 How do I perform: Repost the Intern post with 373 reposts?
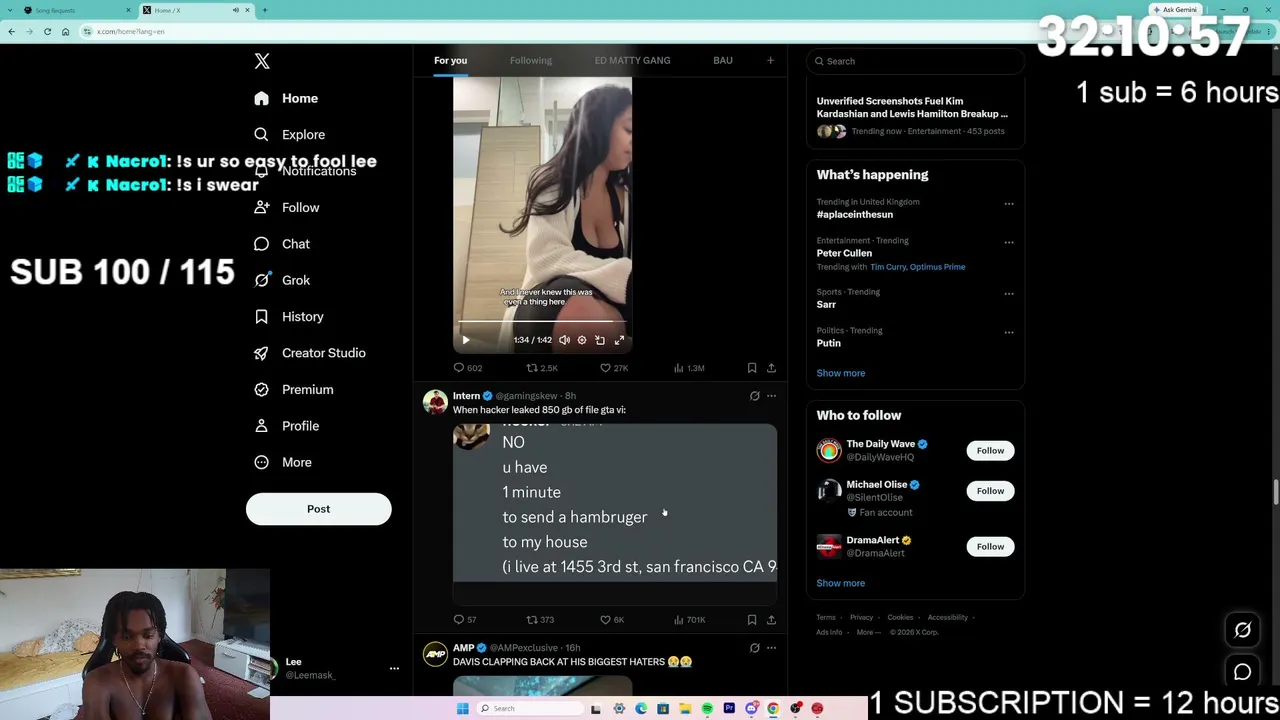(x=539, y=620)
